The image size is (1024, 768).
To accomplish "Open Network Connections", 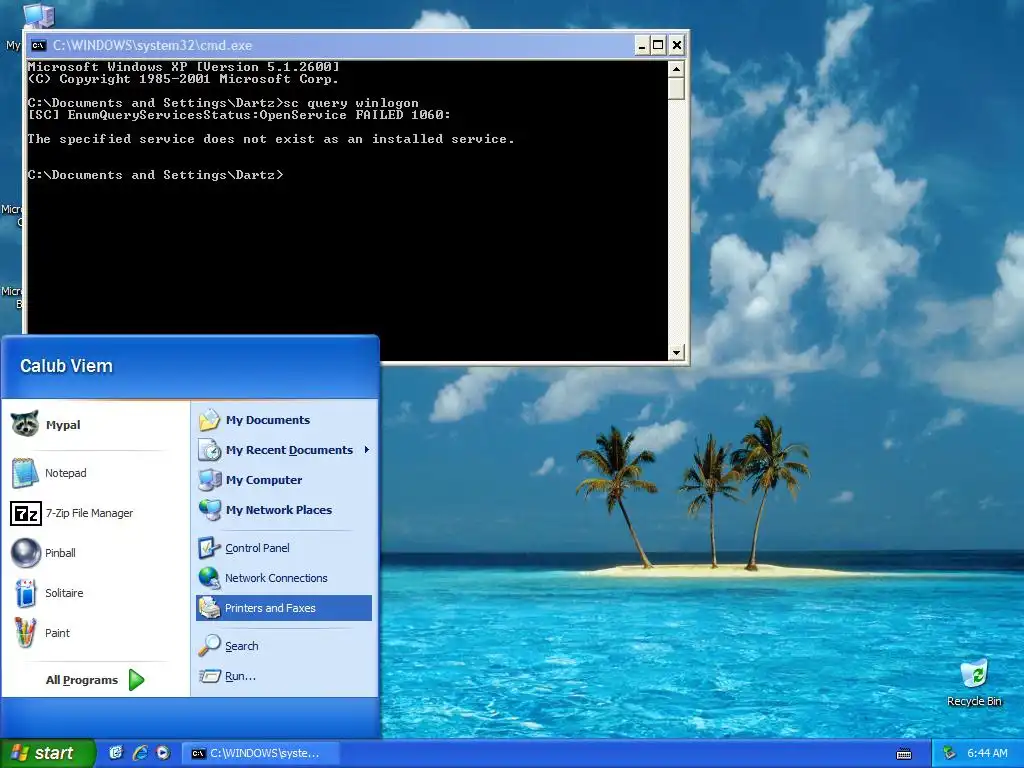I will (283, 578).
